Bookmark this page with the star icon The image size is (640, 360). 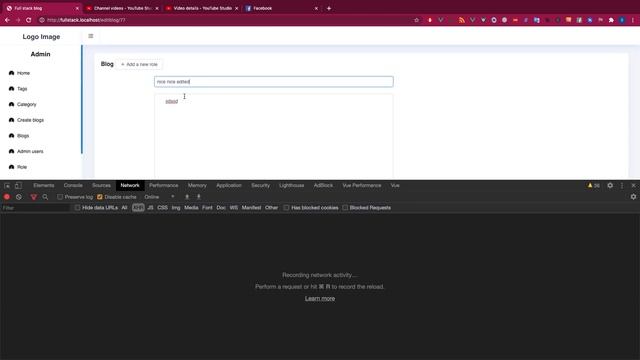[416, 20]
